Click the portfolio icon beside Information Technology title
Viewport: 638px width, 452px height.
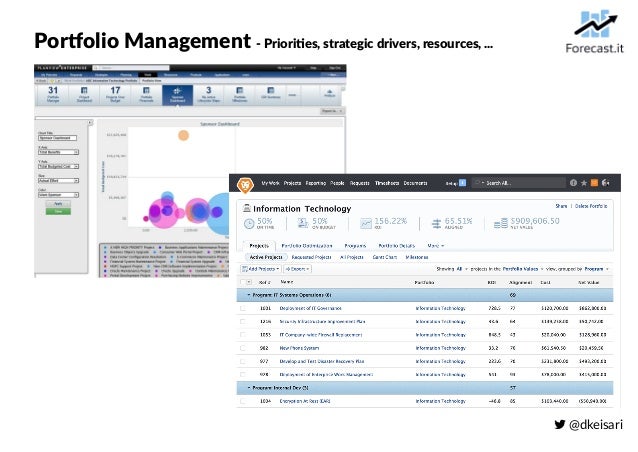click(x=247, y=208)
